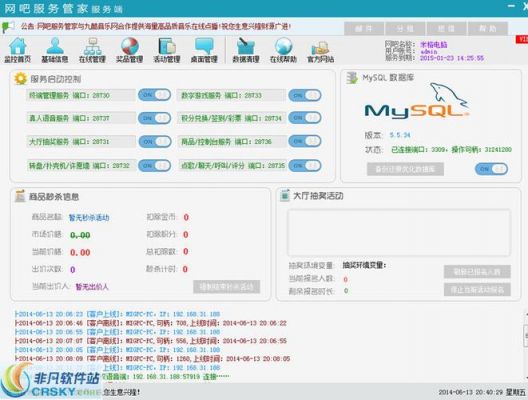The height and width of the screenshot is (400, 528).
Task: Toggle the 点歌/聊天/呼叫/评分 port 28735 switch
Action: 305,166
